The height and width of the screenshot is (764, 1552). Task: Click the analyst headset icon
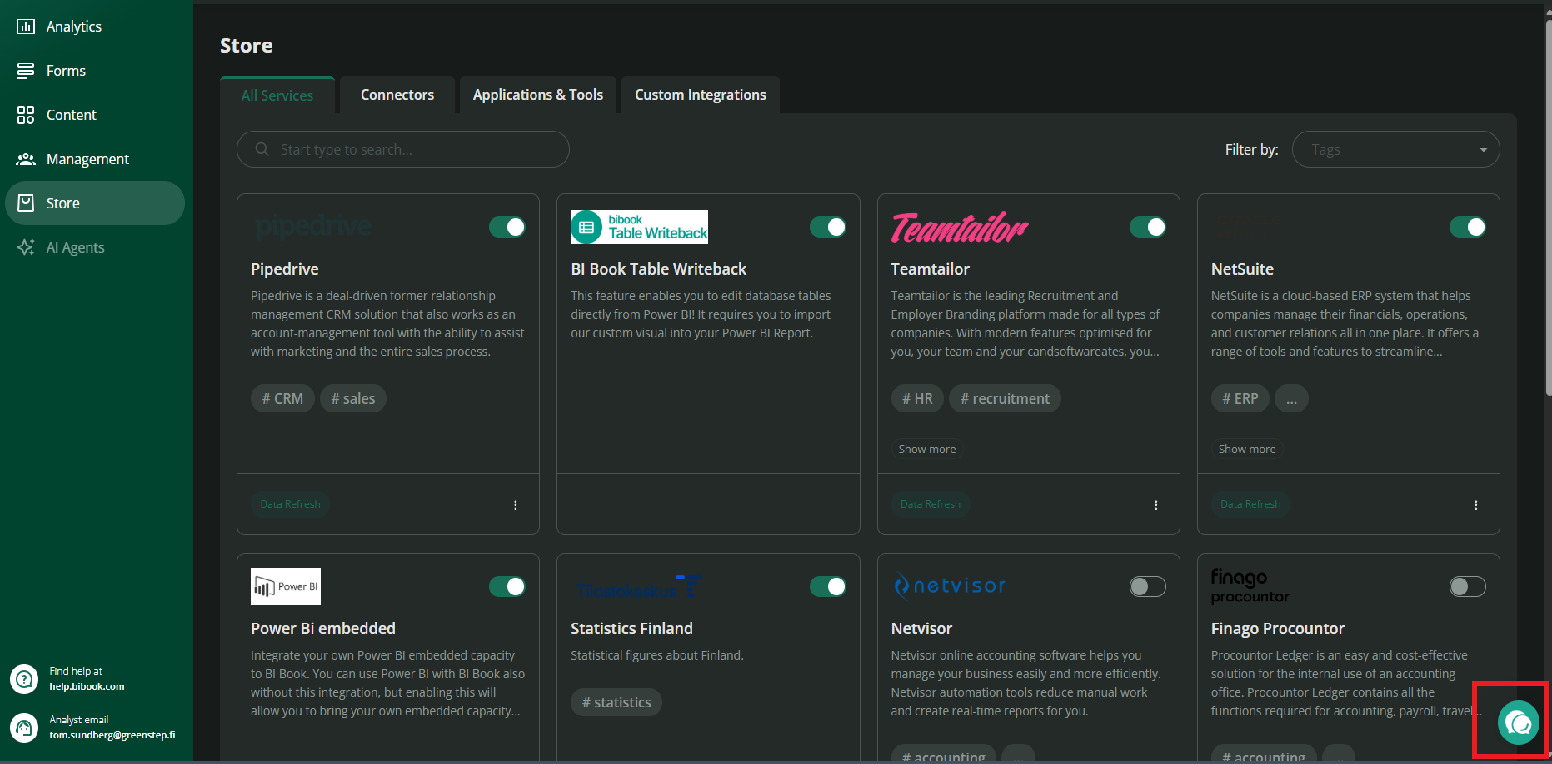[23, 727]
